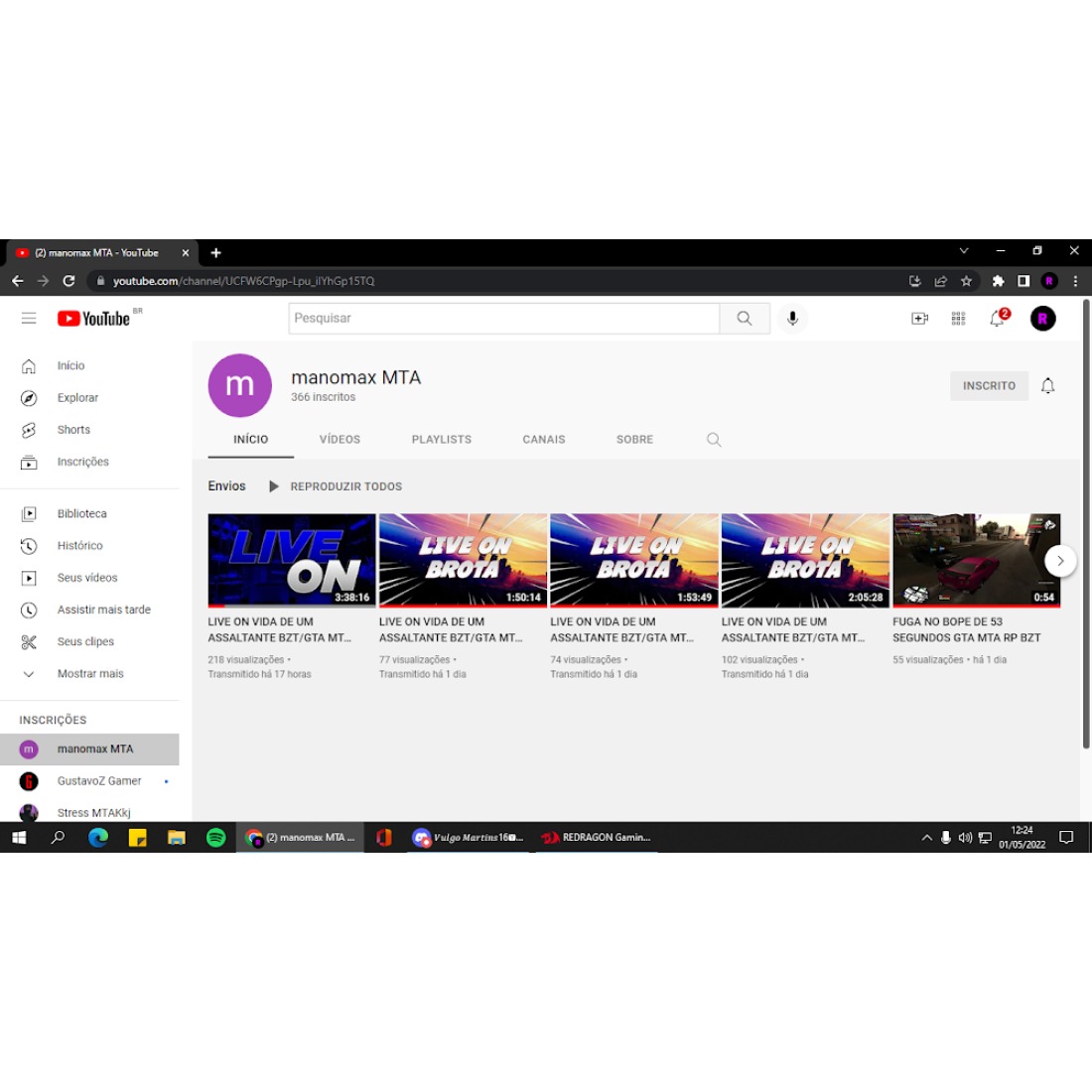This screenshot has width=1092, height=1092.
Task: Close the manomax MTA - YouTube tab
Action: tap(186, 253)
